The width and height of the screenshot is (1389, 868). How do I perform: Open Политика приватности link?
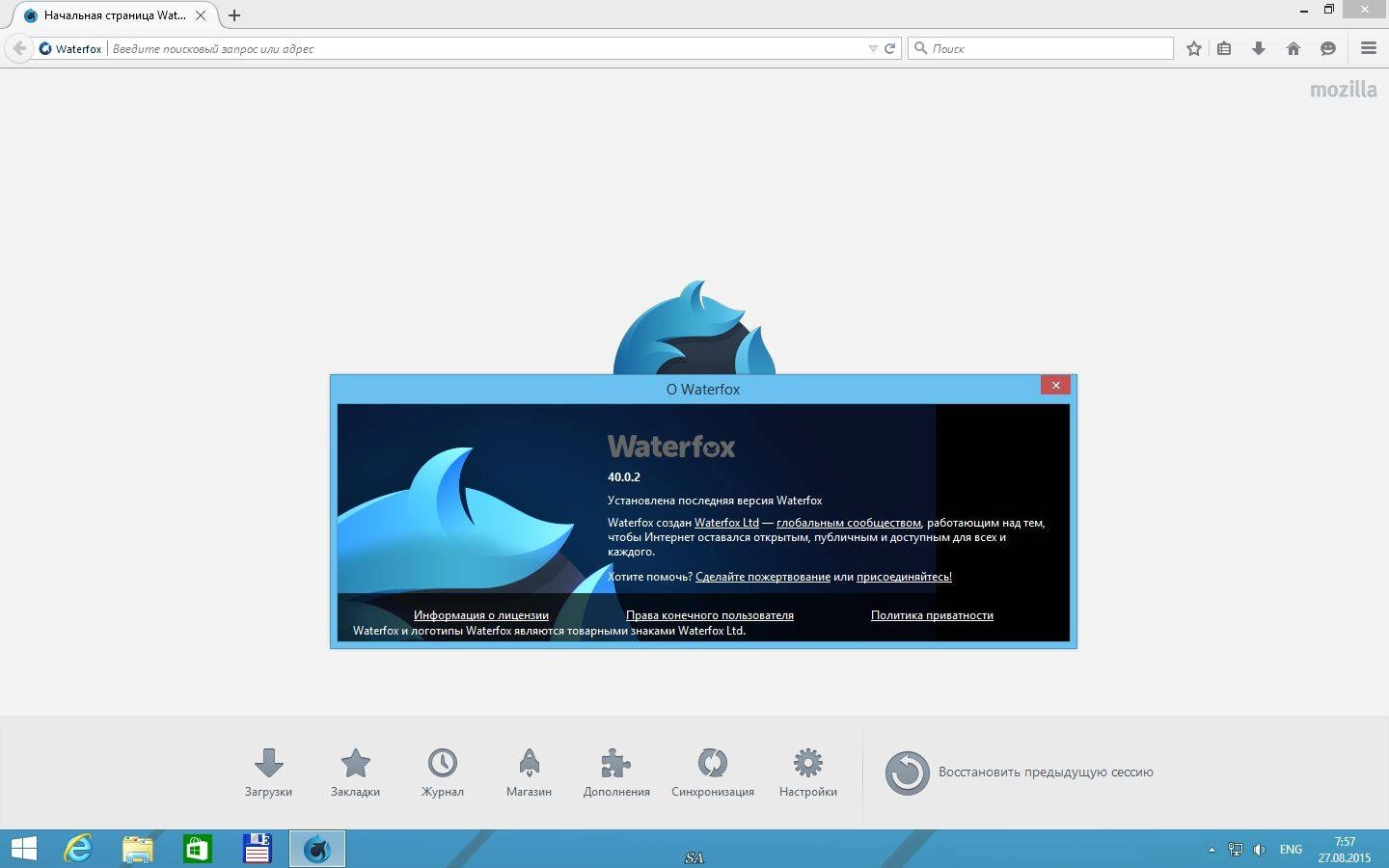932,615
